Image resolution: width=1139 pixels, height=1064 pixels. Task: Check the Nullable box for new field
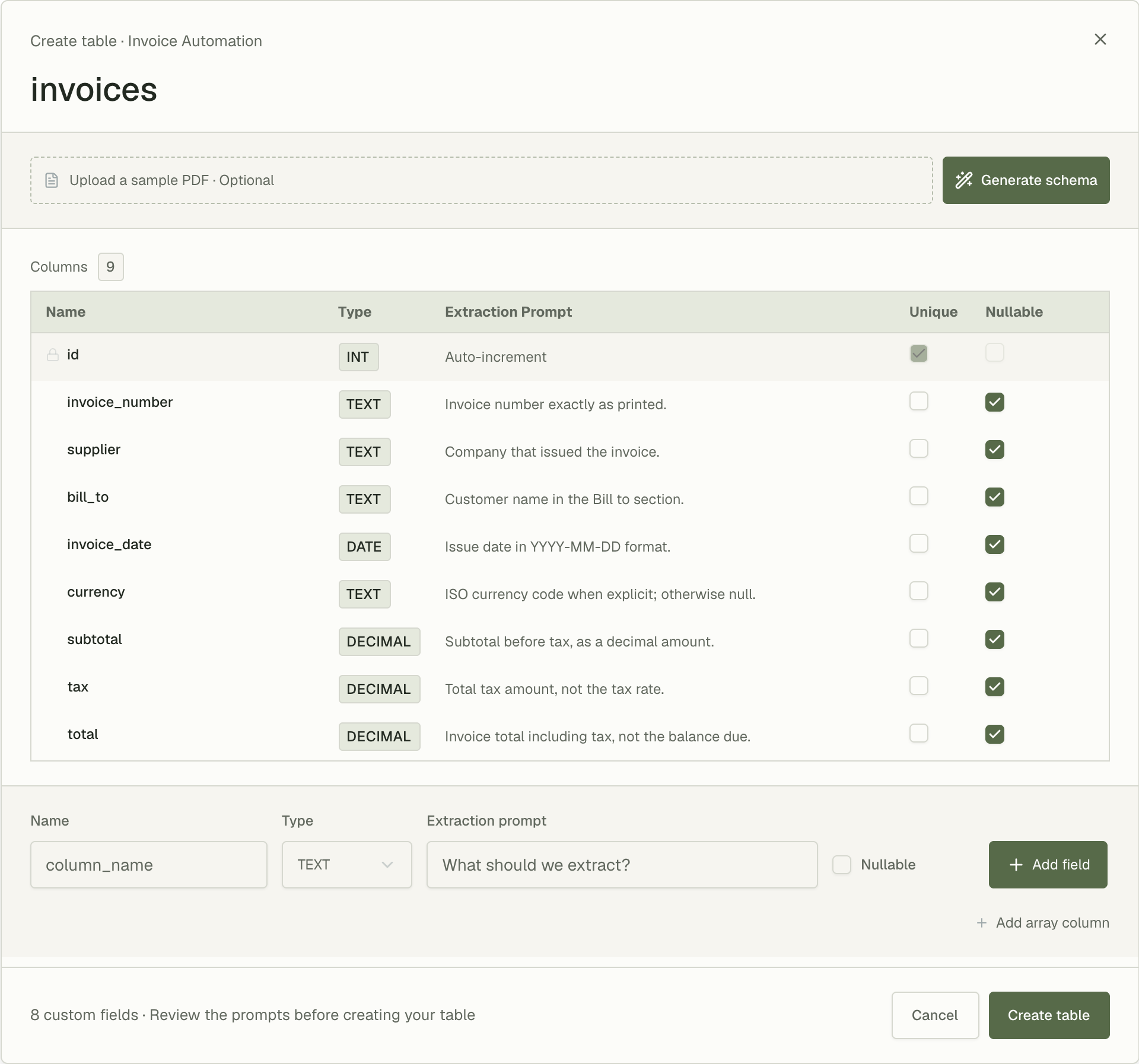coord(842,865)
